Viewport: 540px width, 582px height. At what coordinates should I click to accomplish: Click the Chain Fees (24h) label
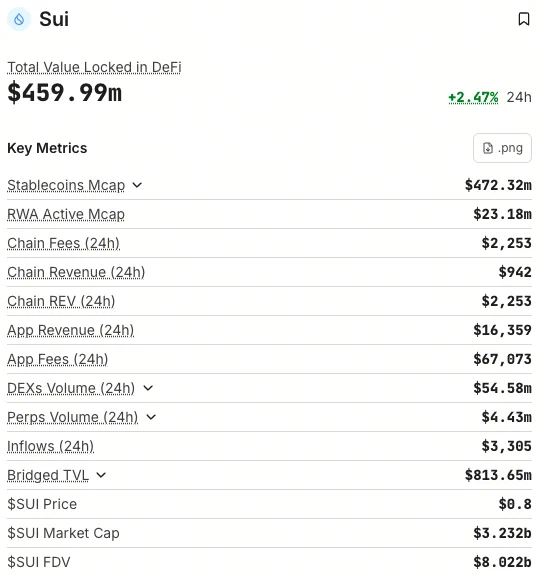63,243
